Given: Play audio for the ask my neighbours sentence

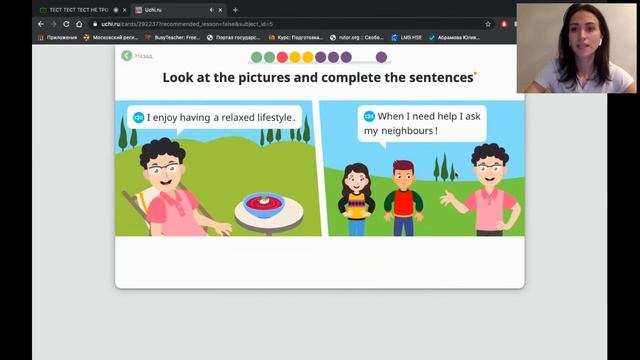Looking at the screenshot, I should coord(369,116).
